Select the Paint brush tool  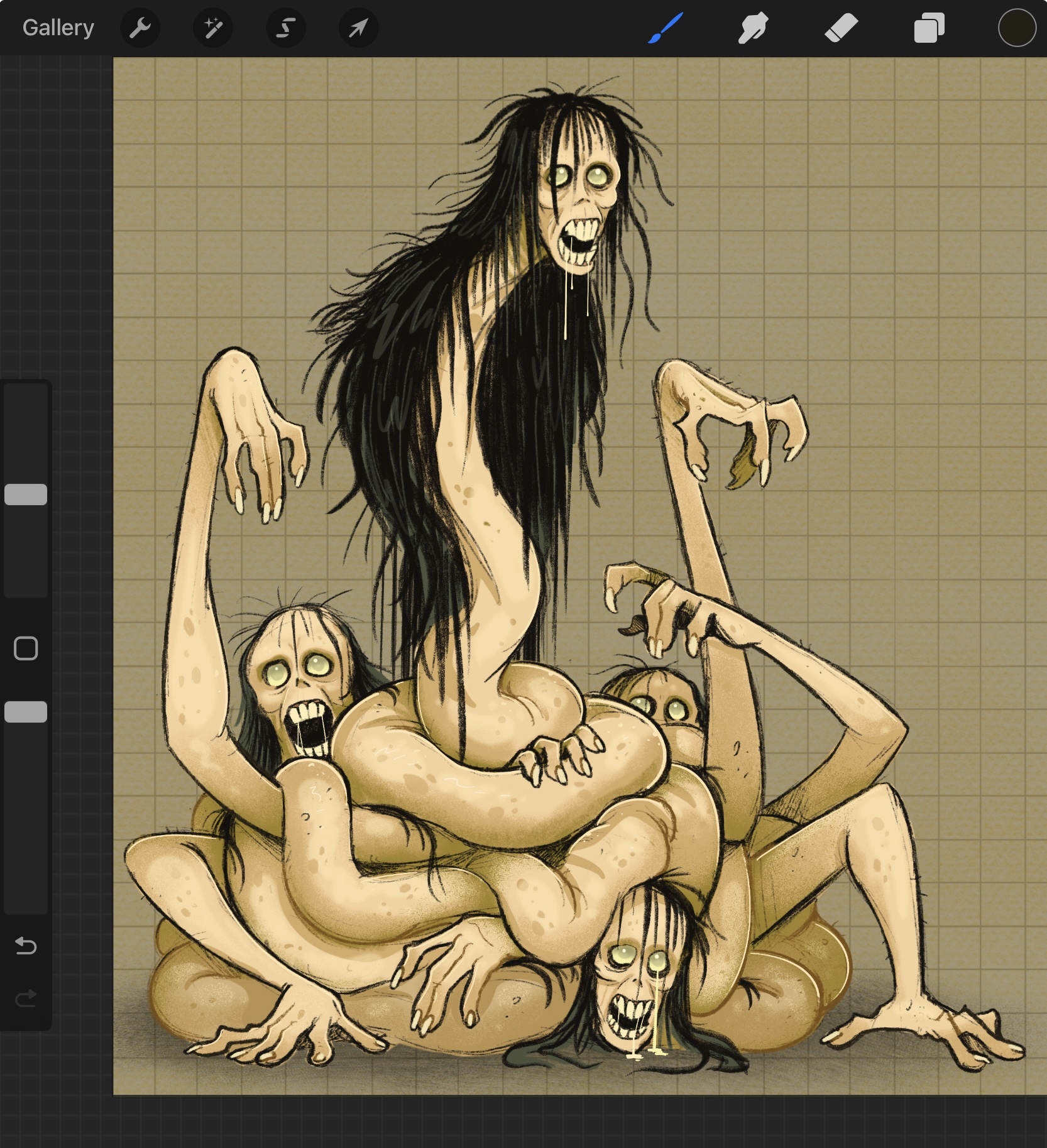pos(665,28)
